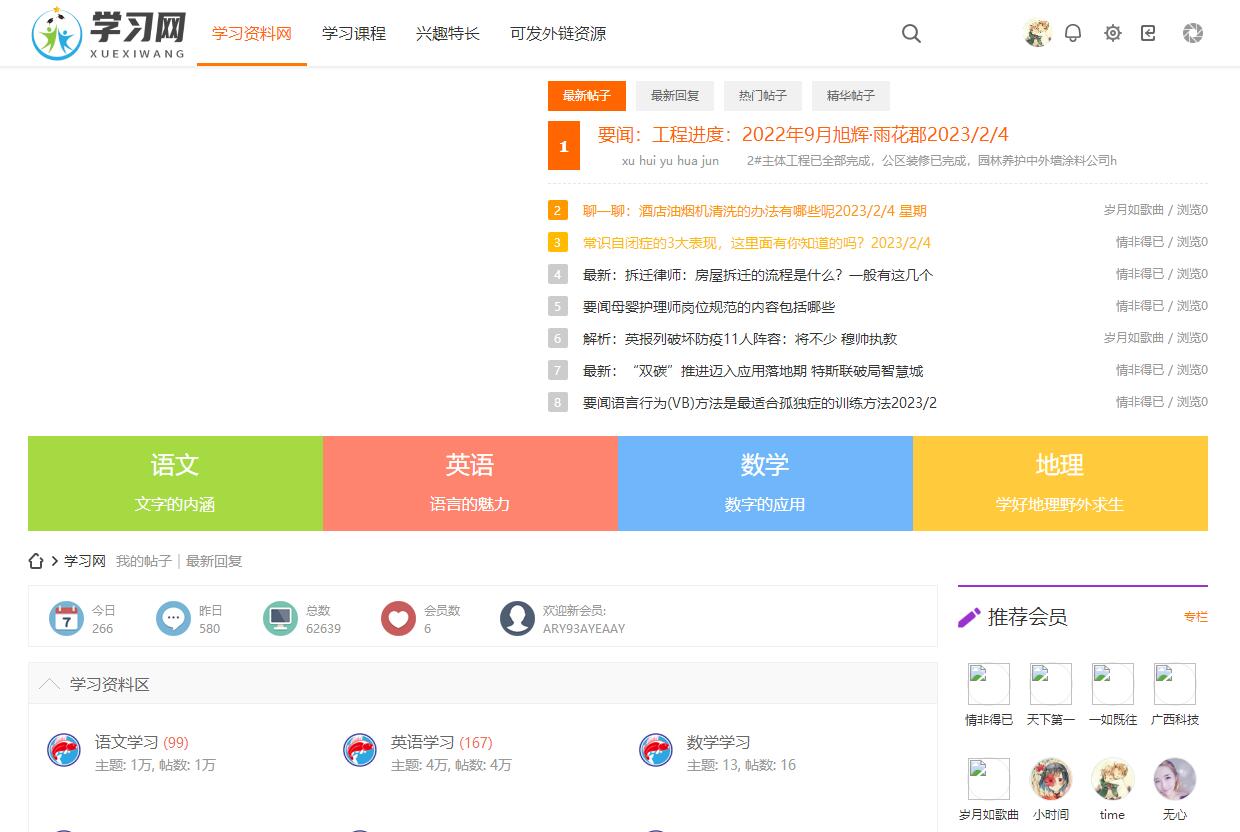The width and height of the screenshot is (1240, 832).
Task: Open the notification bell
Action: [x=1073, y=33]
